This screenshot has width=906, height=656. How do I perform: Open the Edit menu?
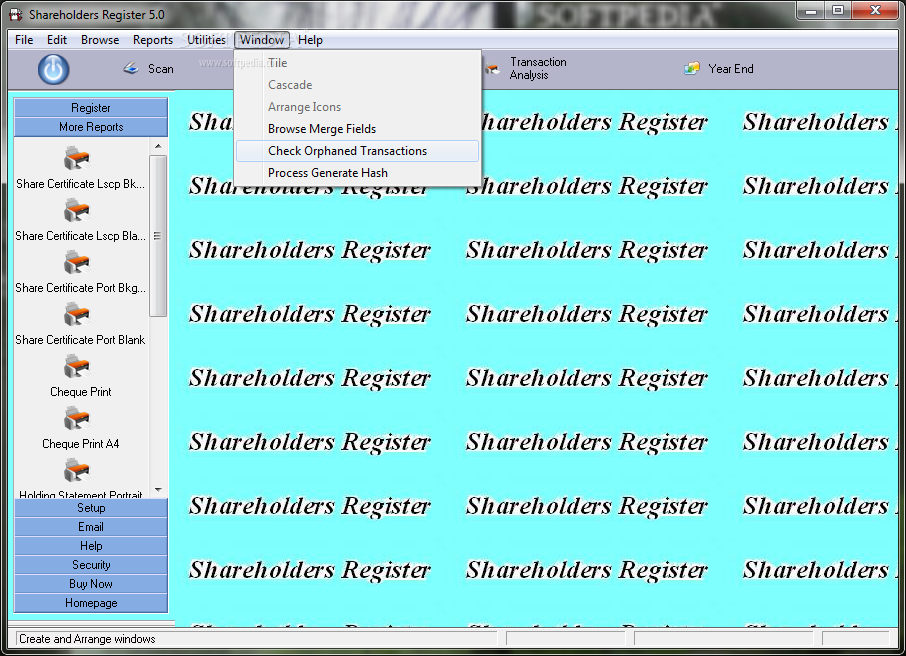point(57,40)
